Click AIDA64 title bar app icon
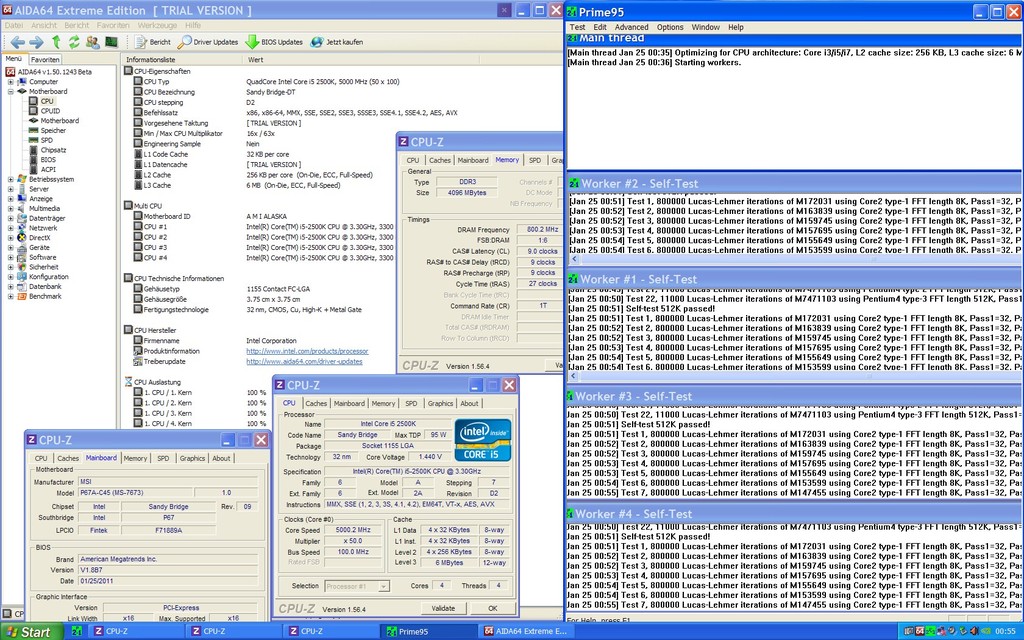 (7, 10)
